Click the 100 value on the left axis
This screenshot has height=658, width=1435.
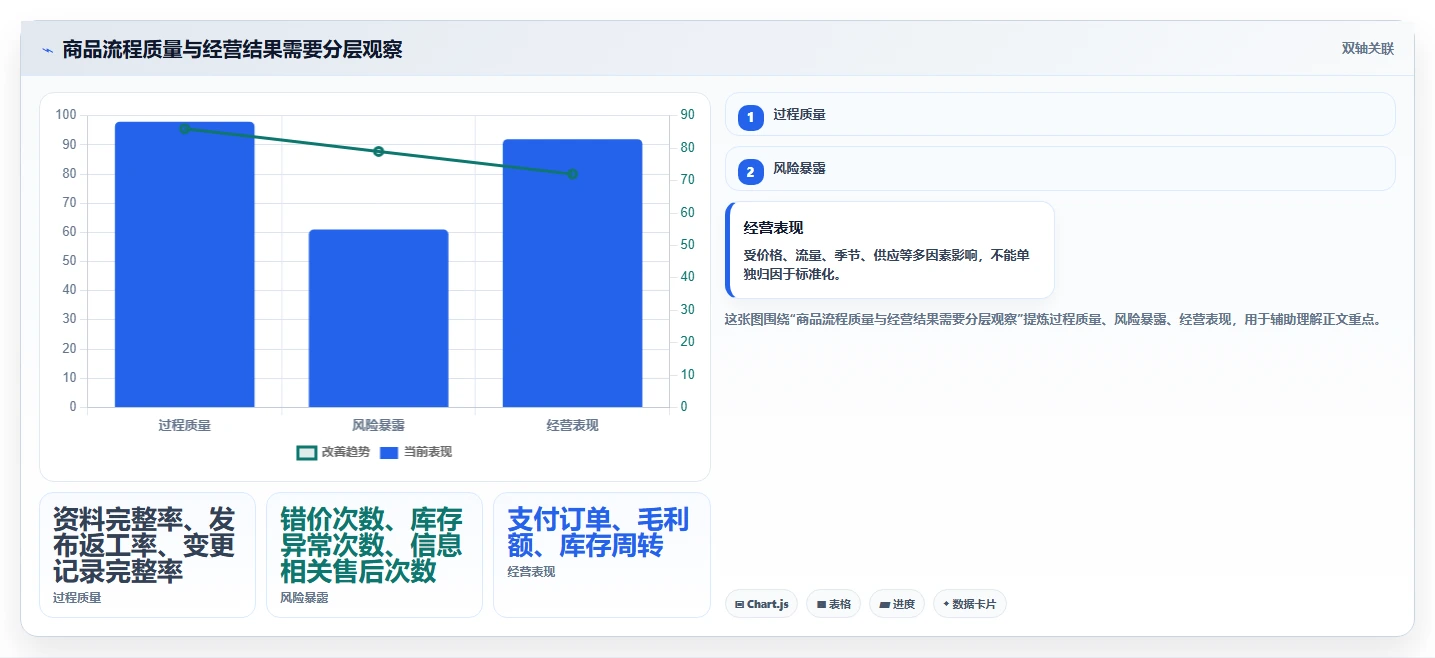point(66,115)
